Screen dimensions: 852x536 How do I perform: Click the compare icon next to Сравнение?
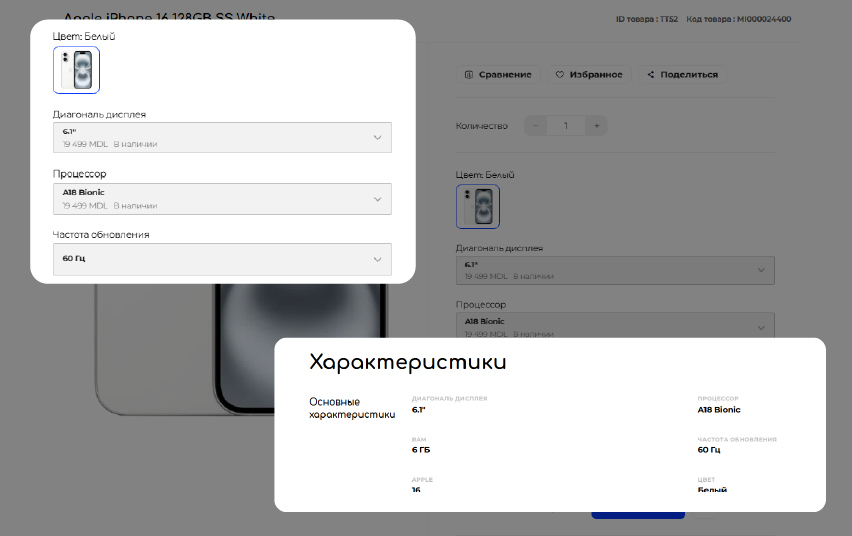tap(469, 74)
